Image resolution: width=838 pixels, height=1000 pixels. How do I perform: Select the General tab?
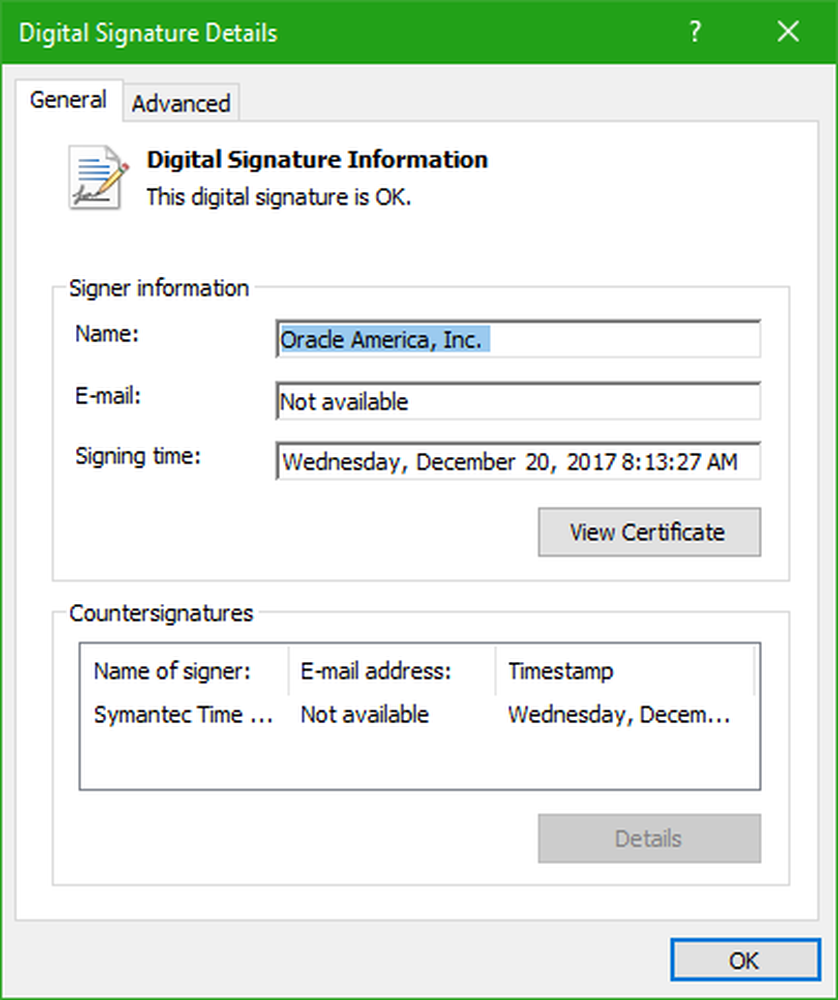[x=68, y=100]
